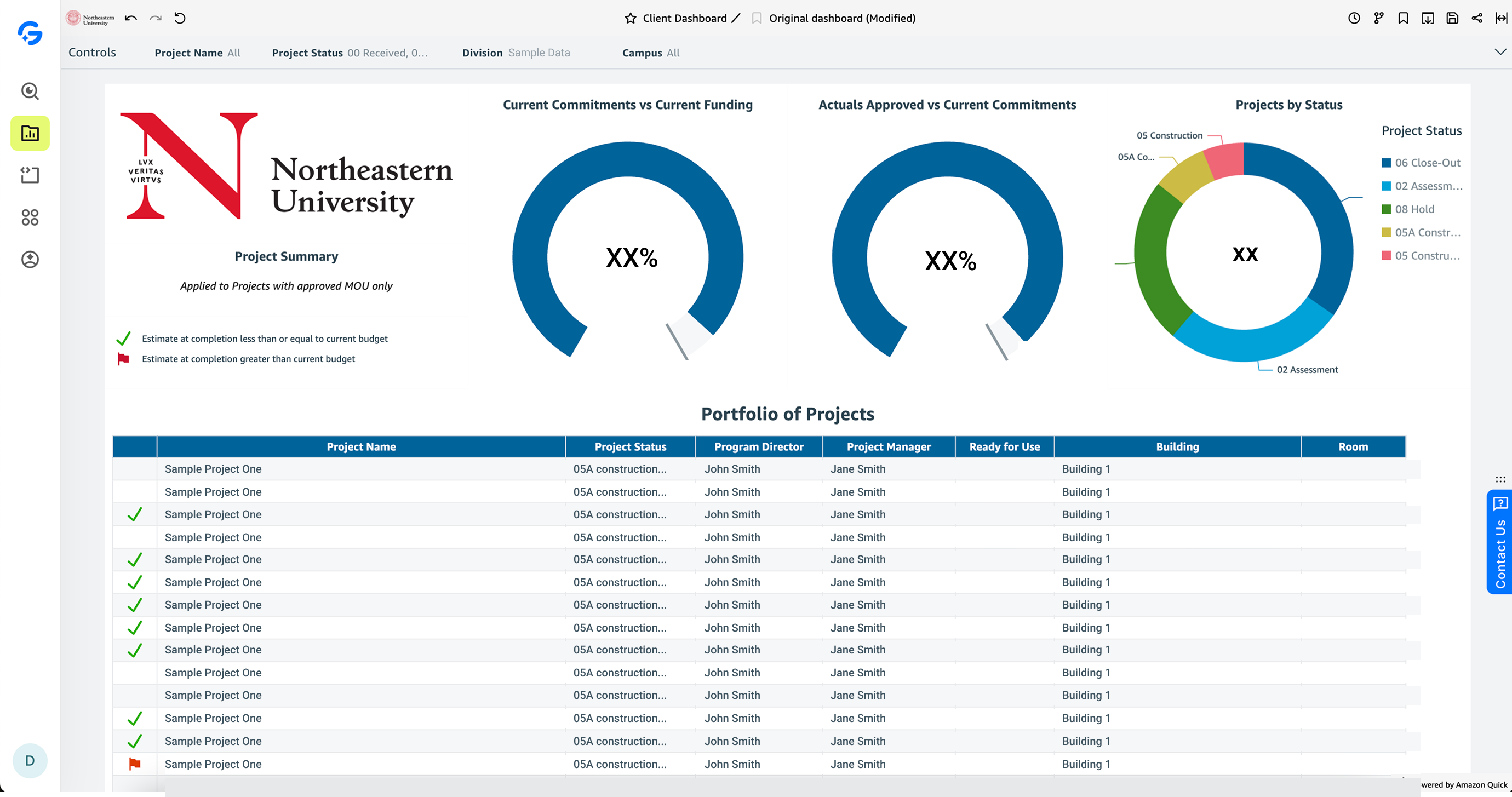Click the branch lineage icon
Screen dimensions: 1512x797
1379,18
